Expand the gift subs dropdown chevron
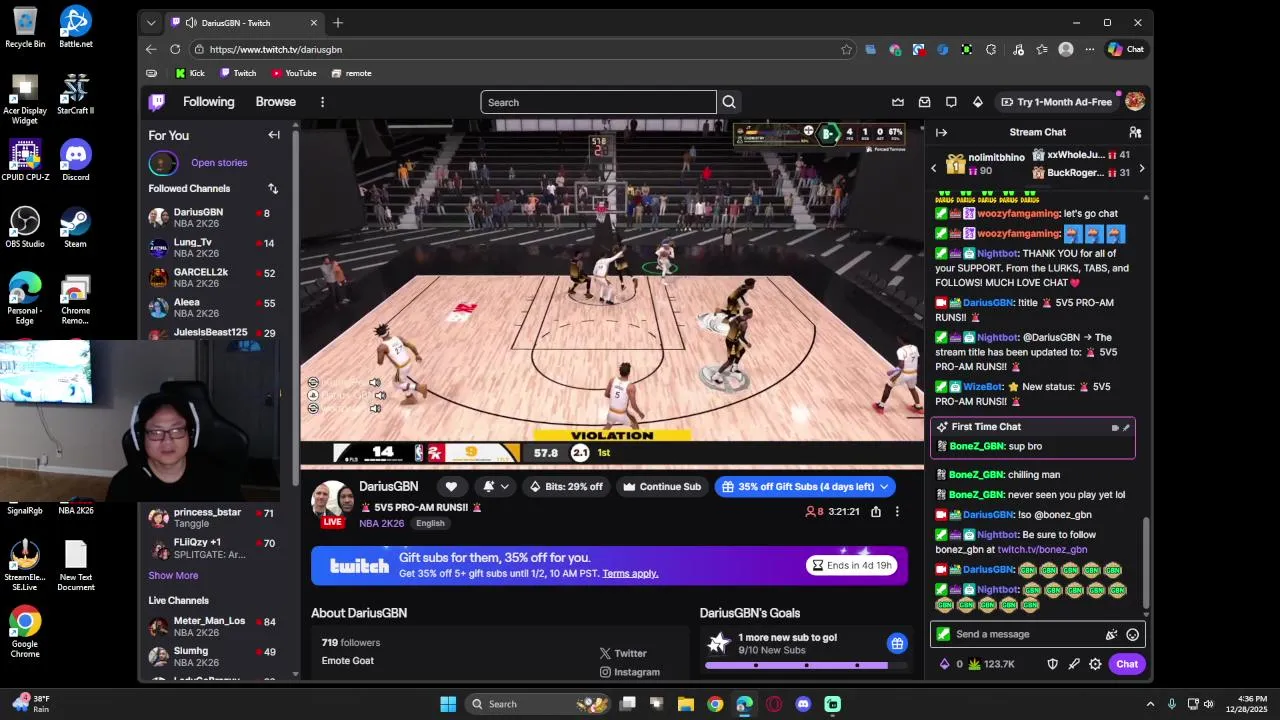 pyautogui.click(x=884, y=487)
